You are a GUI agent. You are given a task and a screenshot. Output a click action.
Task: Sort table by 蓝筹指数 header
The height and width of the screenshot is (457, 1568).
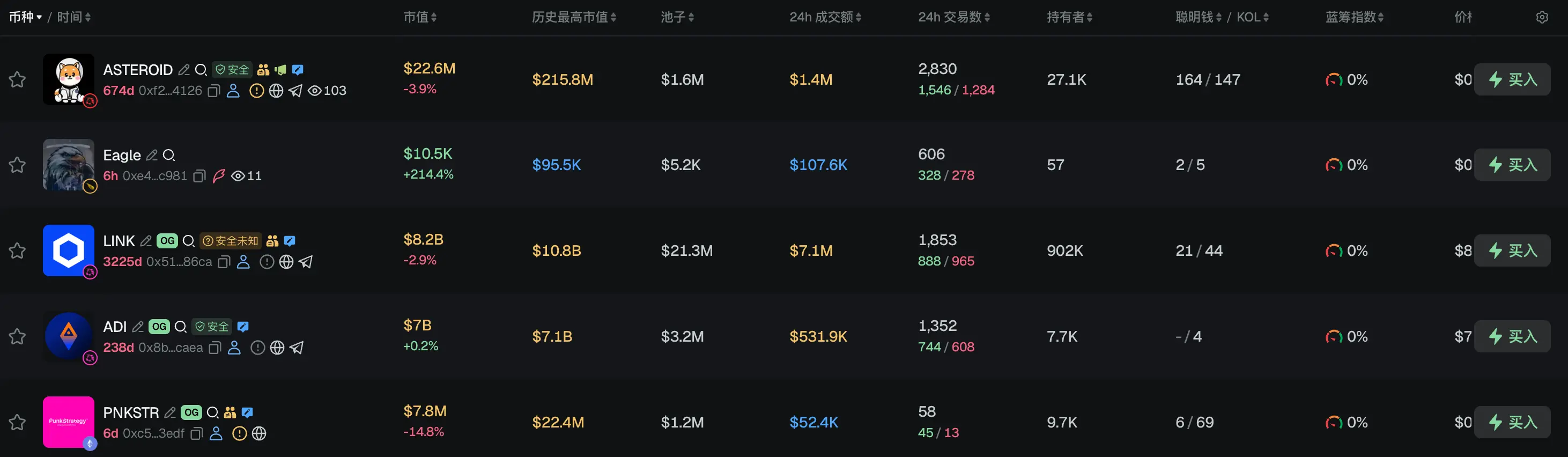(x=1355, y=17)
